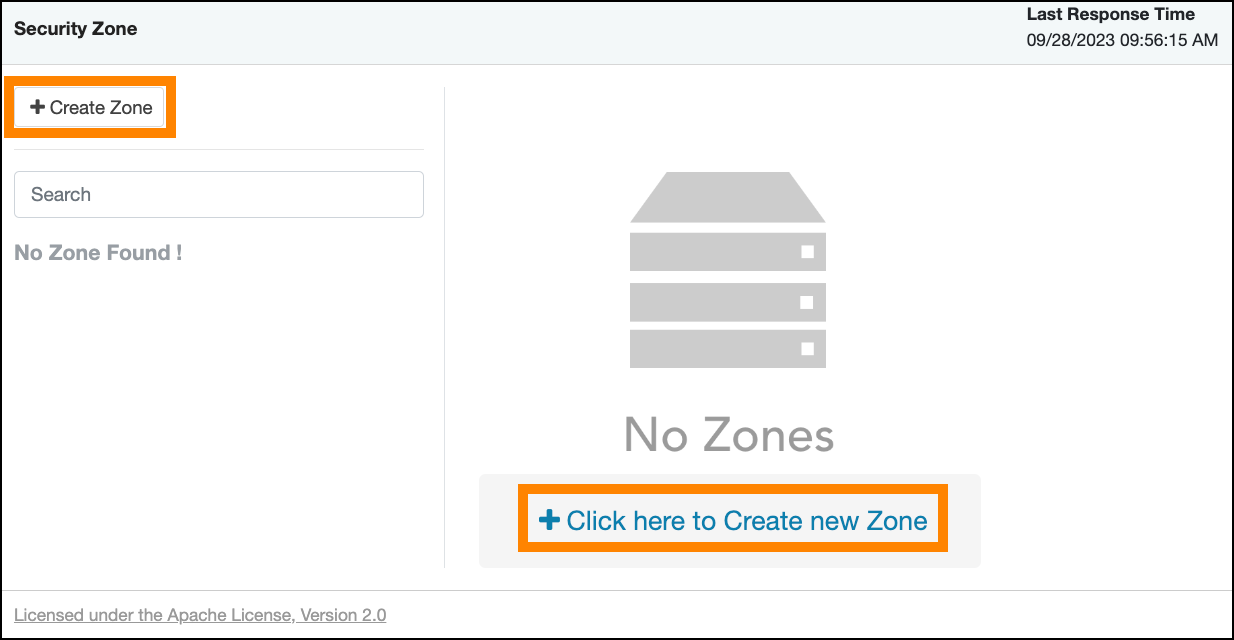
Task: Open the Apache License, Version 2.0 link
Action: [x=200, y=615]
